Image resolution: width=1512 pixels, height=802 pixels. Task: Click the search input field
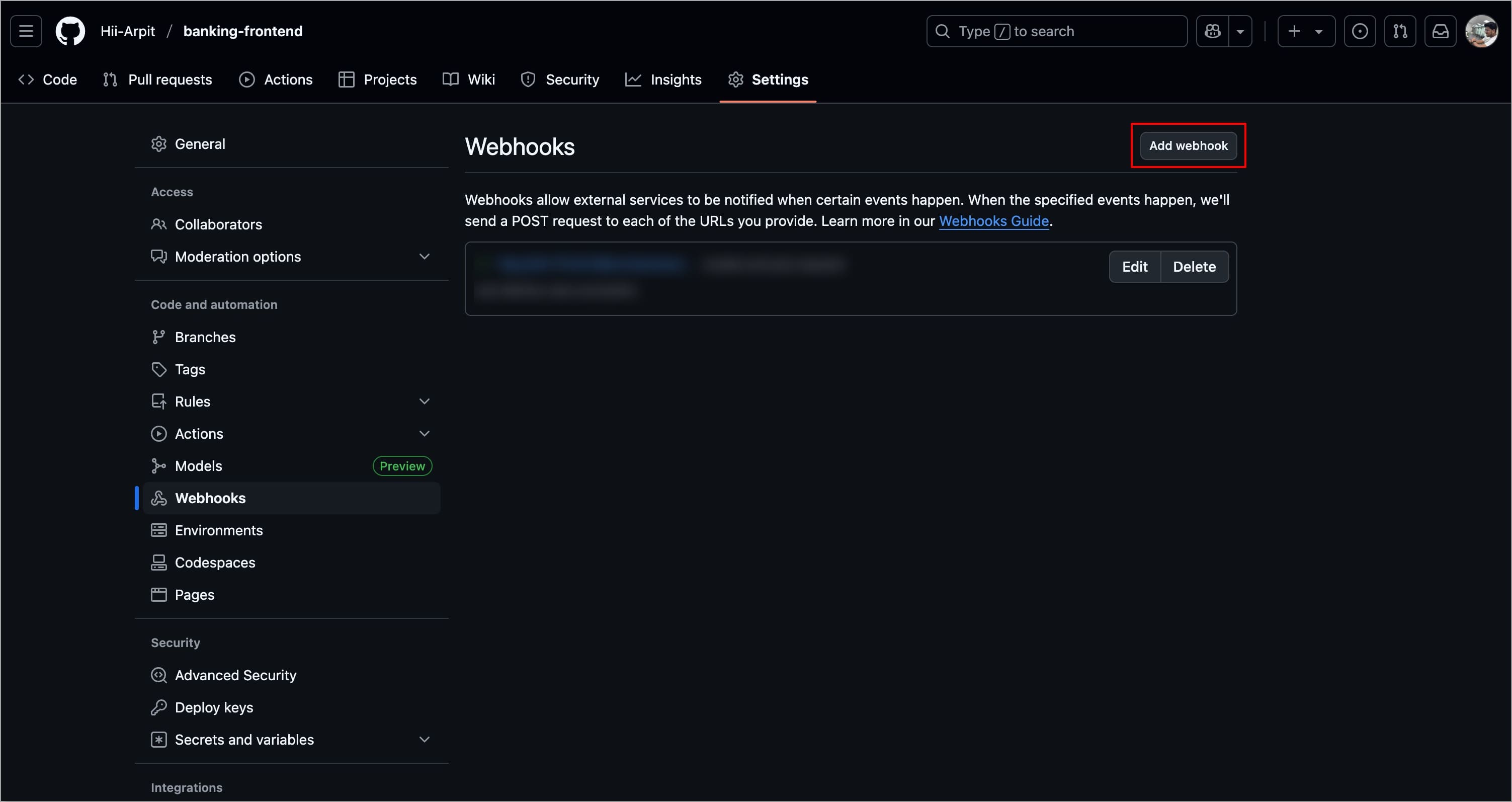click(1056, 31)
